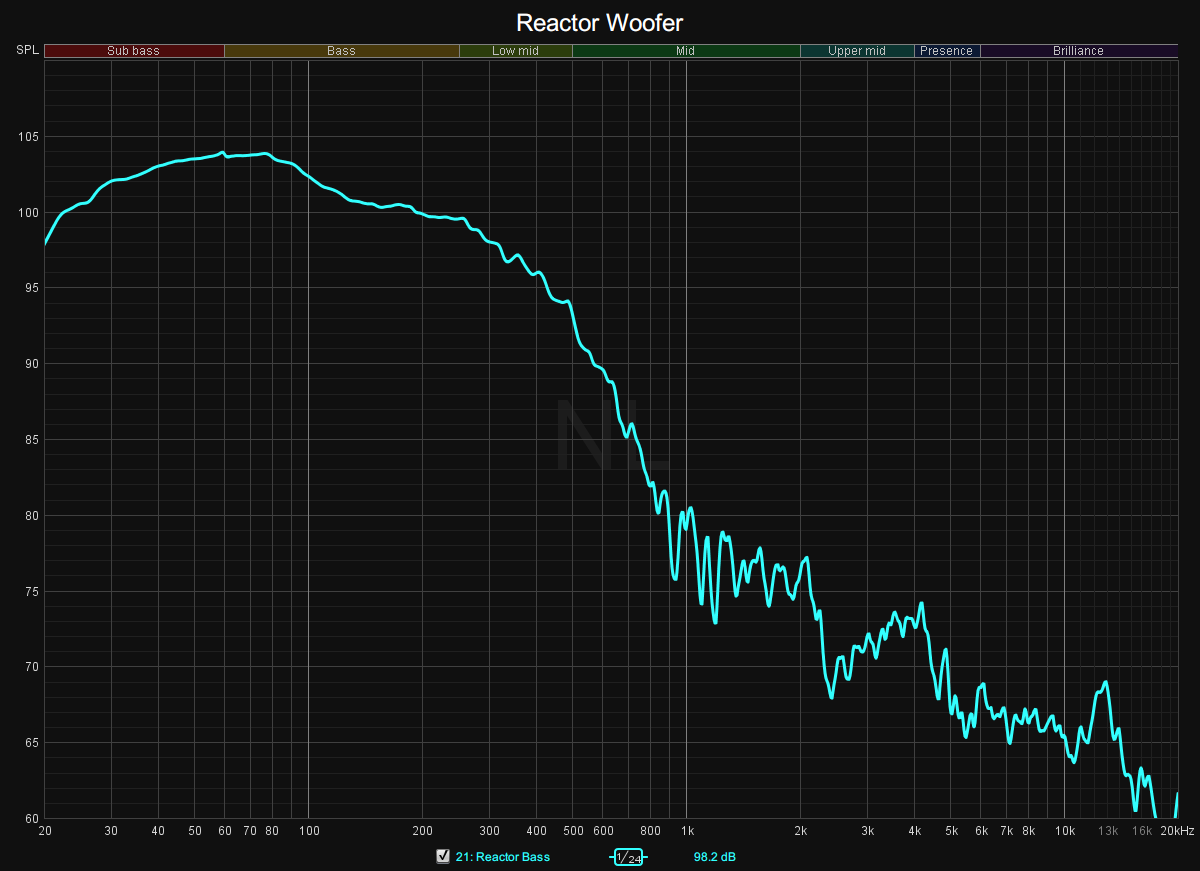Click the 16k frequency axis label
This screenshot has height=871, width=1200.
coord(1141,831)
